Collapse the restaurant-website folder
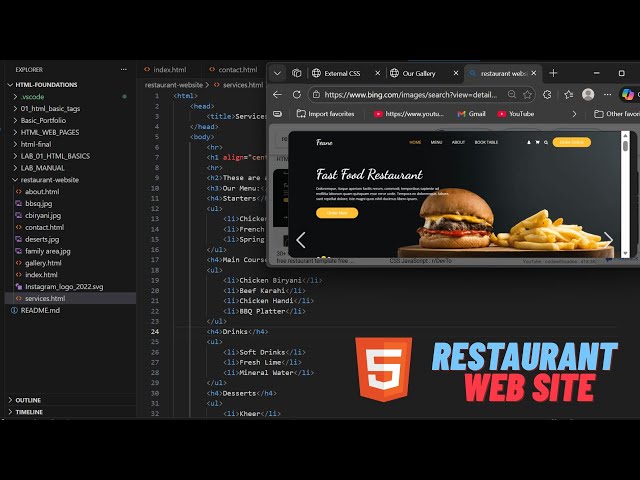Viewport: 640px width, 480px height. [49, 180]
